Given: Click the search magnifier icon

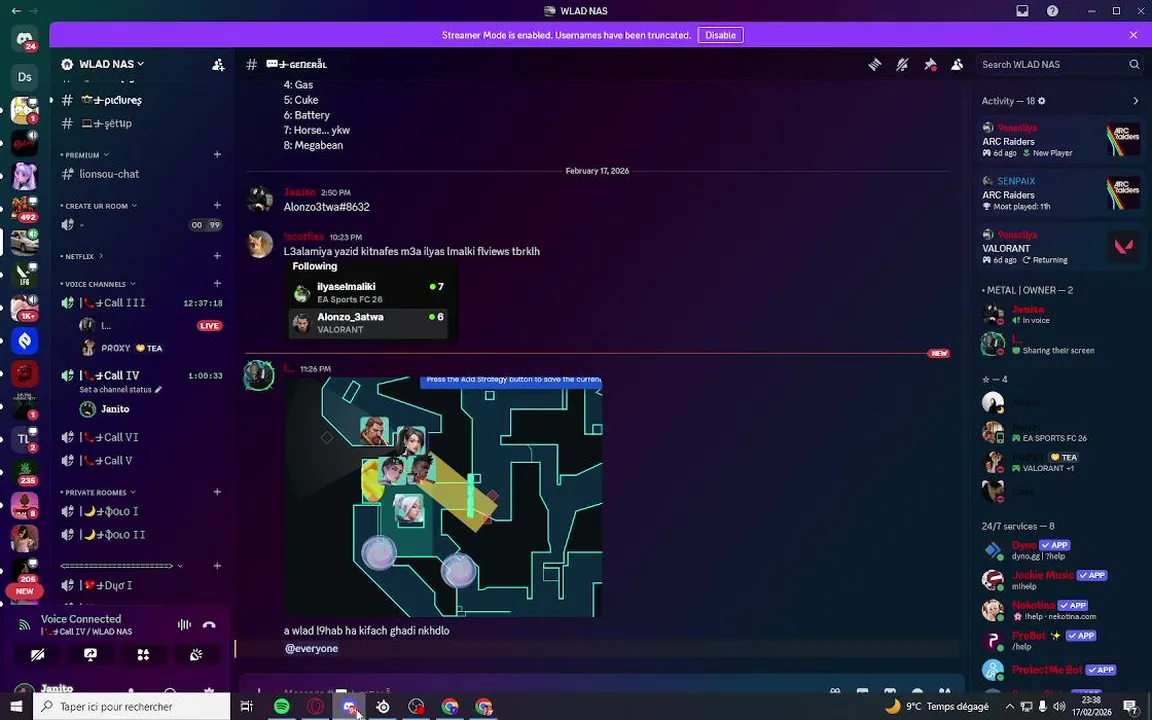Looking at the screenshot, I should [x=1134, y=65].
